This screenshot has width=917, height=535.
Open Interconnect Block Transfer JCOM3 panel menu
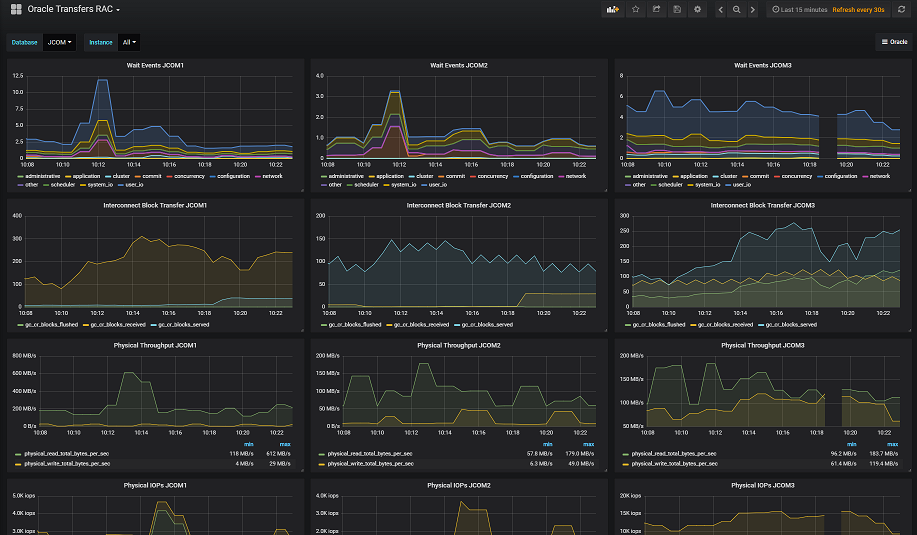click(x=763, y=205)
